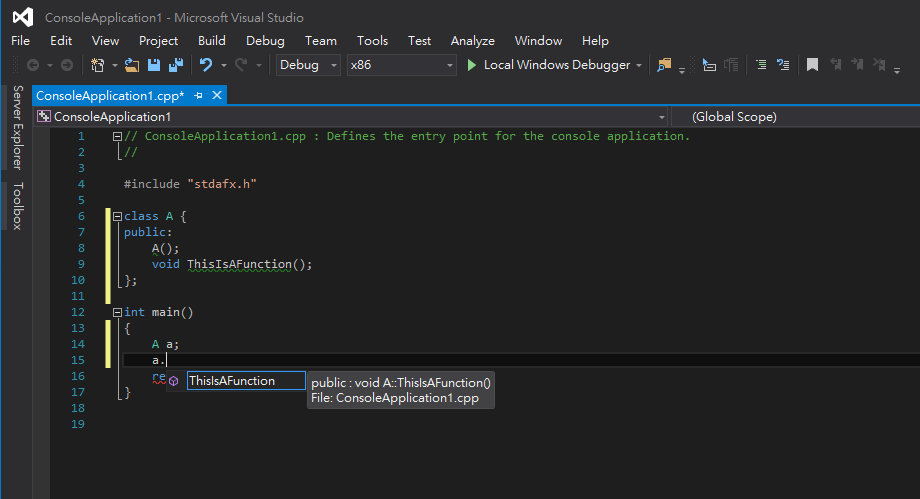Click the 'A a;' declaration on line 14
This screenshot has width=920, height=499.
coord(165,345)
